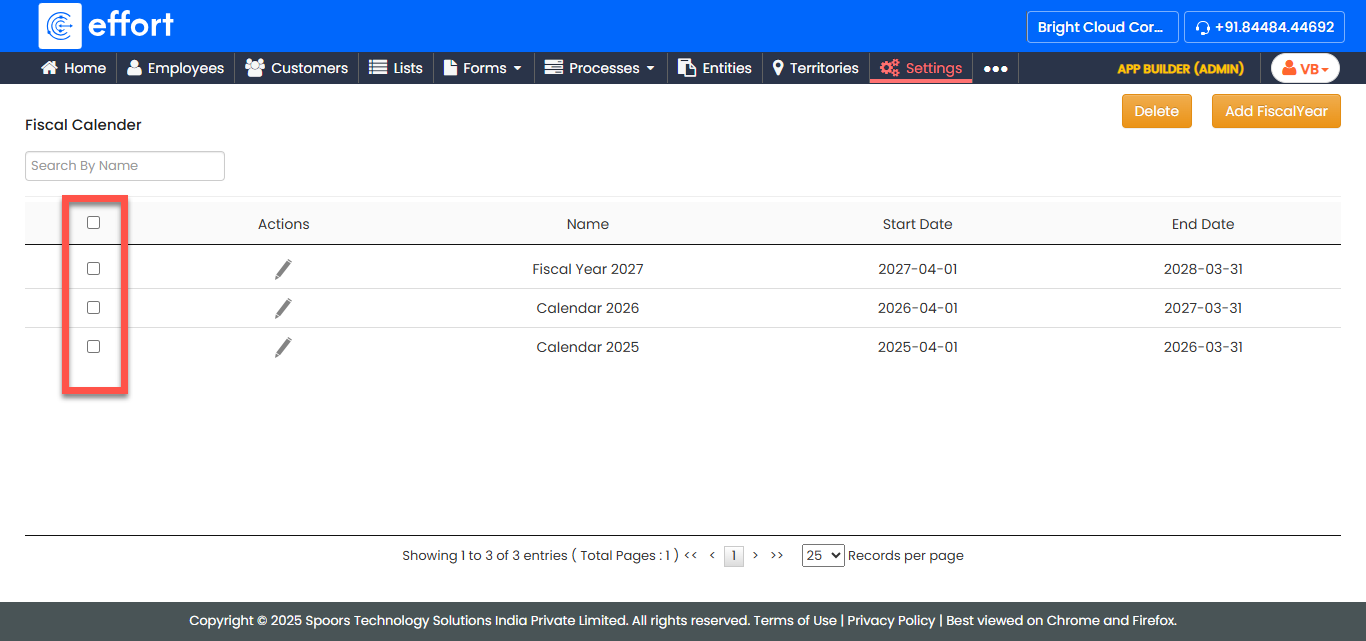The height and width of the screenshot is (641, 1366).
Task: Open the Employees menu item
Action: tap(175, 68)
